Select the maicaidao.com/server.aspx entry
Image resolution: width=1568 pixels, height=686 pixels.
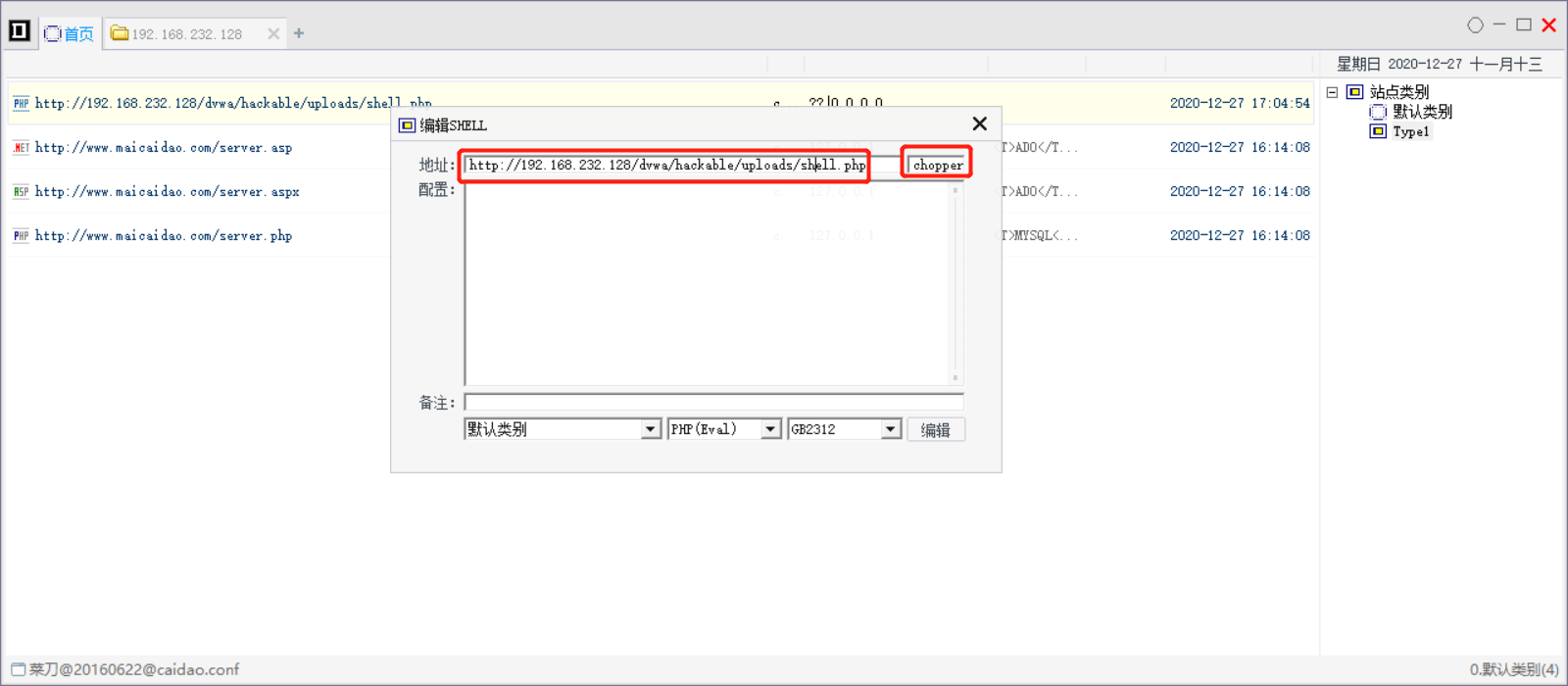(x=168, y=192)
